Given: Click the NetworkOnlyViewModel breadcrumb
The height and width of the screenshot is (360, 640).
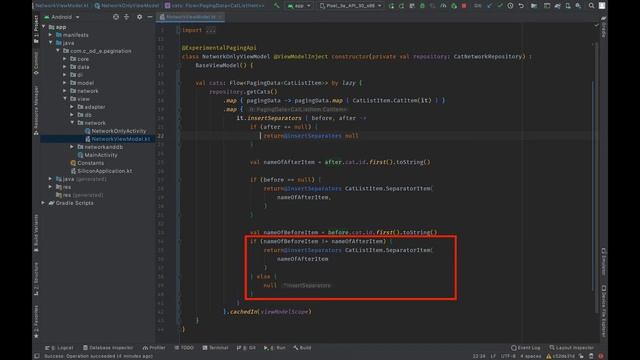Looking at the screenshot, I should point(127,6).
